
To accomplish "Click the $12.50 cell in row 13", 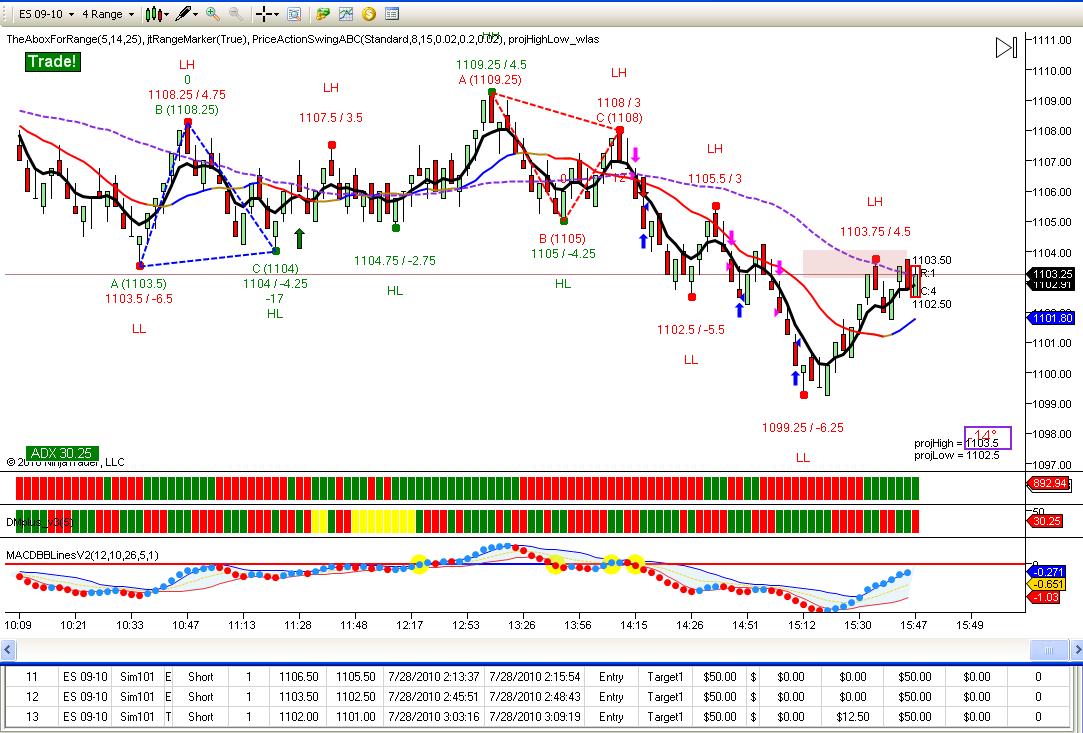I will 852,716.
